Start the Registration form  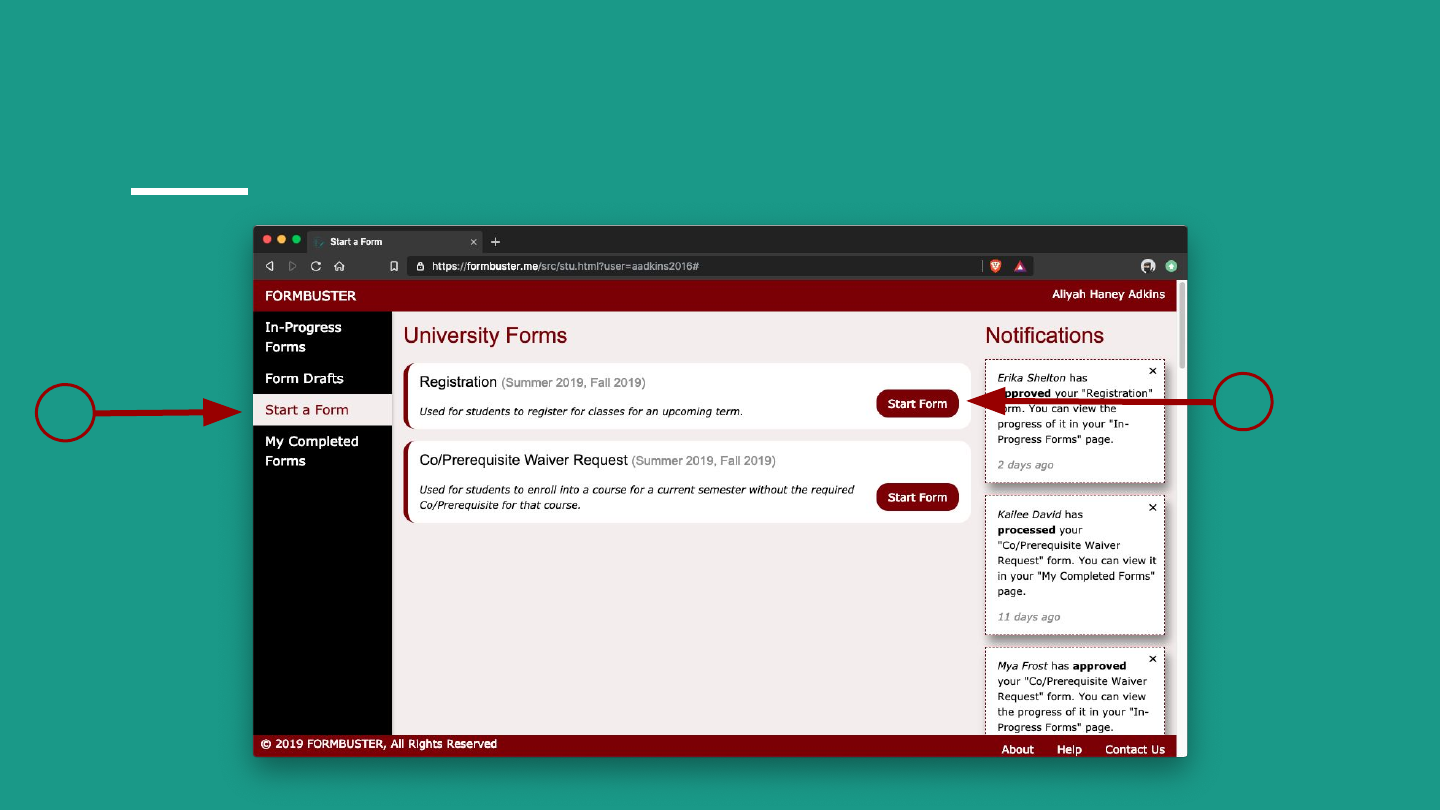[x=917, y=404]
